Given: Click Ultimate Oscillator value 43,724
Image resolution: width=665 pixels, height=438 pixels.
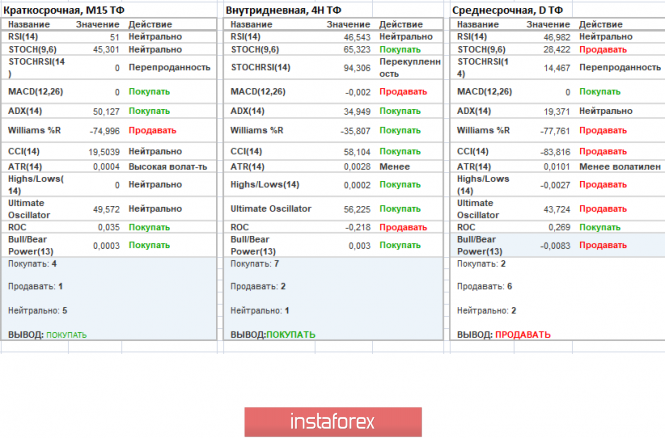Looking at the screenshot, I should point(557,209).
